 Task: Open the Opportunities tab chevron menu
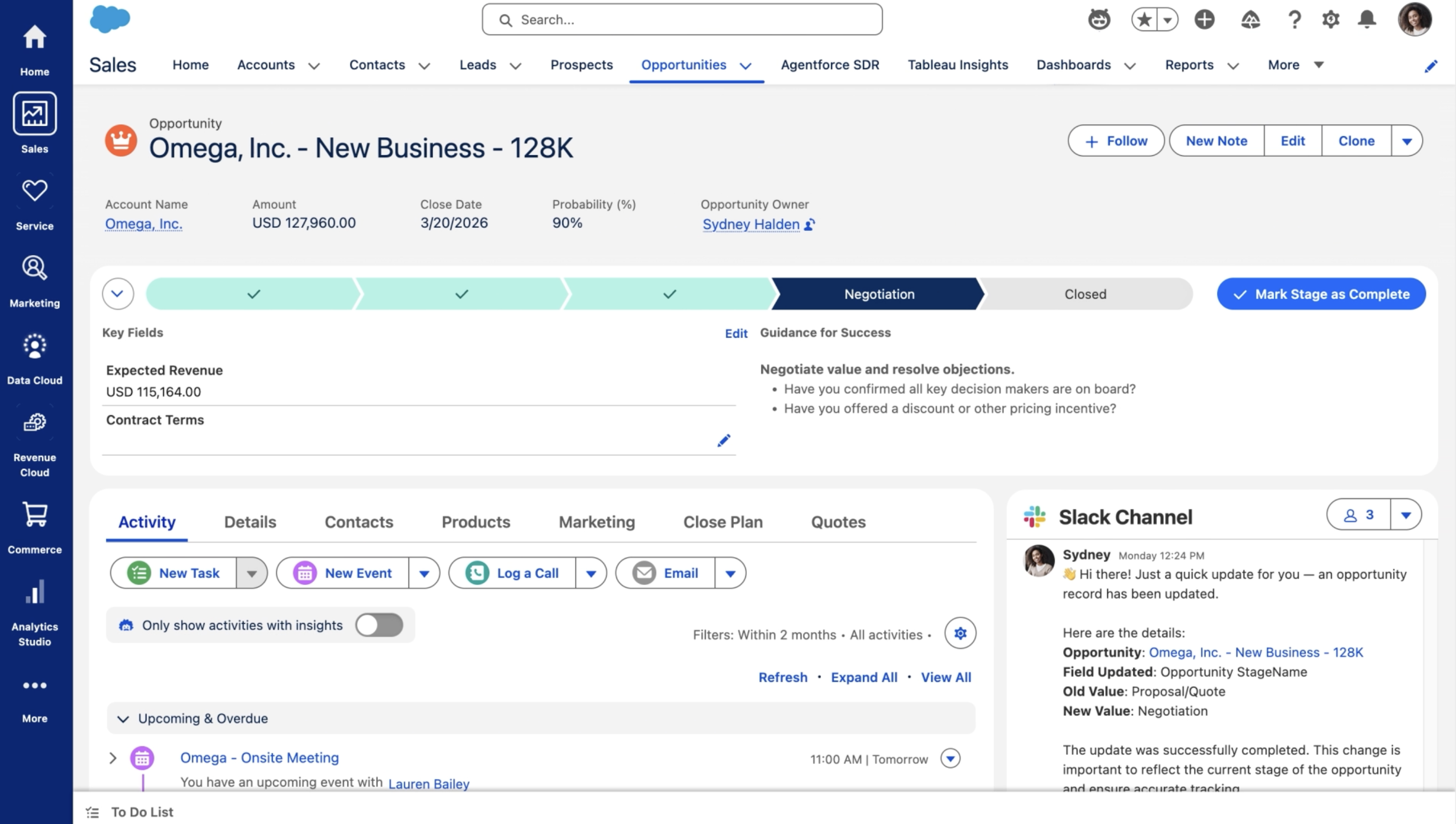pos(746,65)
